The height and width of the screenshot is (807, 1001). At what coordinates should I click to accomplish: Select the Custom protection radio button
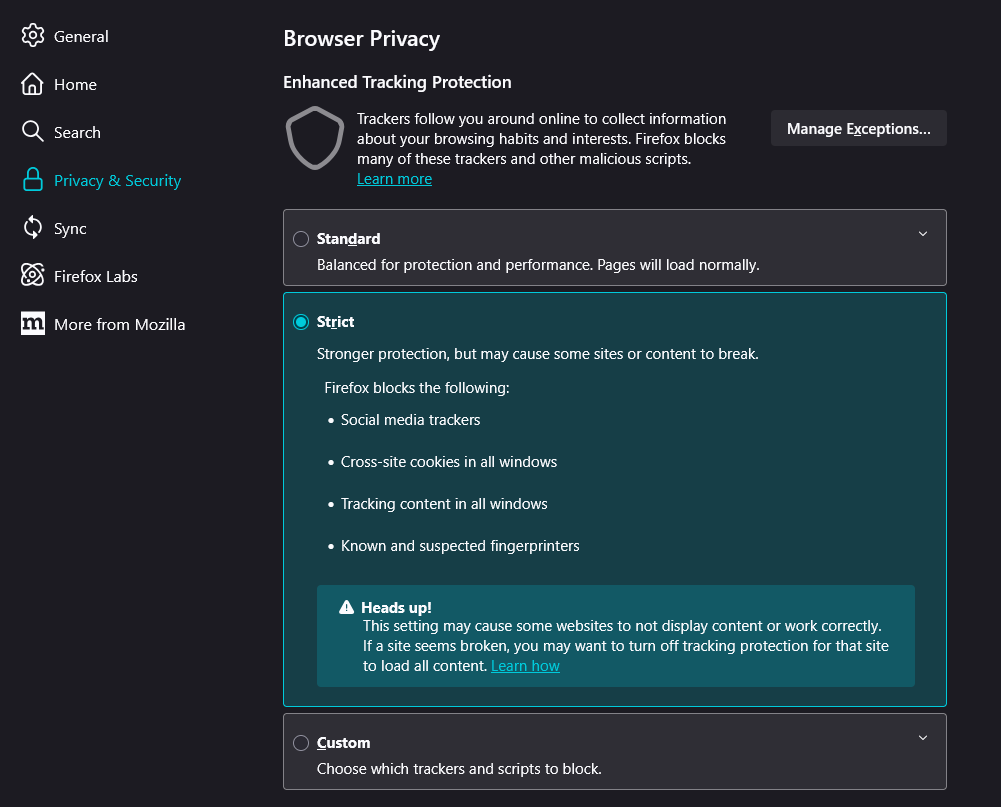point(301,743)
